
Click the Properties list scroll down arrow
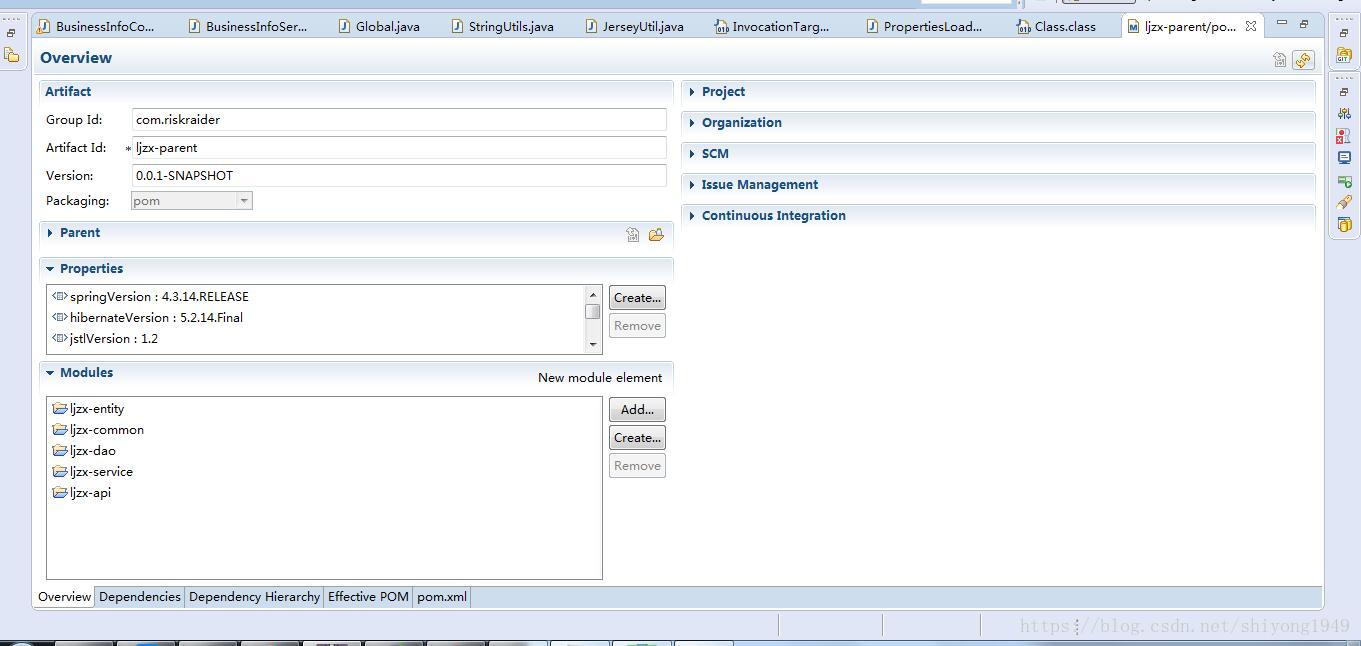pos(593,345)
